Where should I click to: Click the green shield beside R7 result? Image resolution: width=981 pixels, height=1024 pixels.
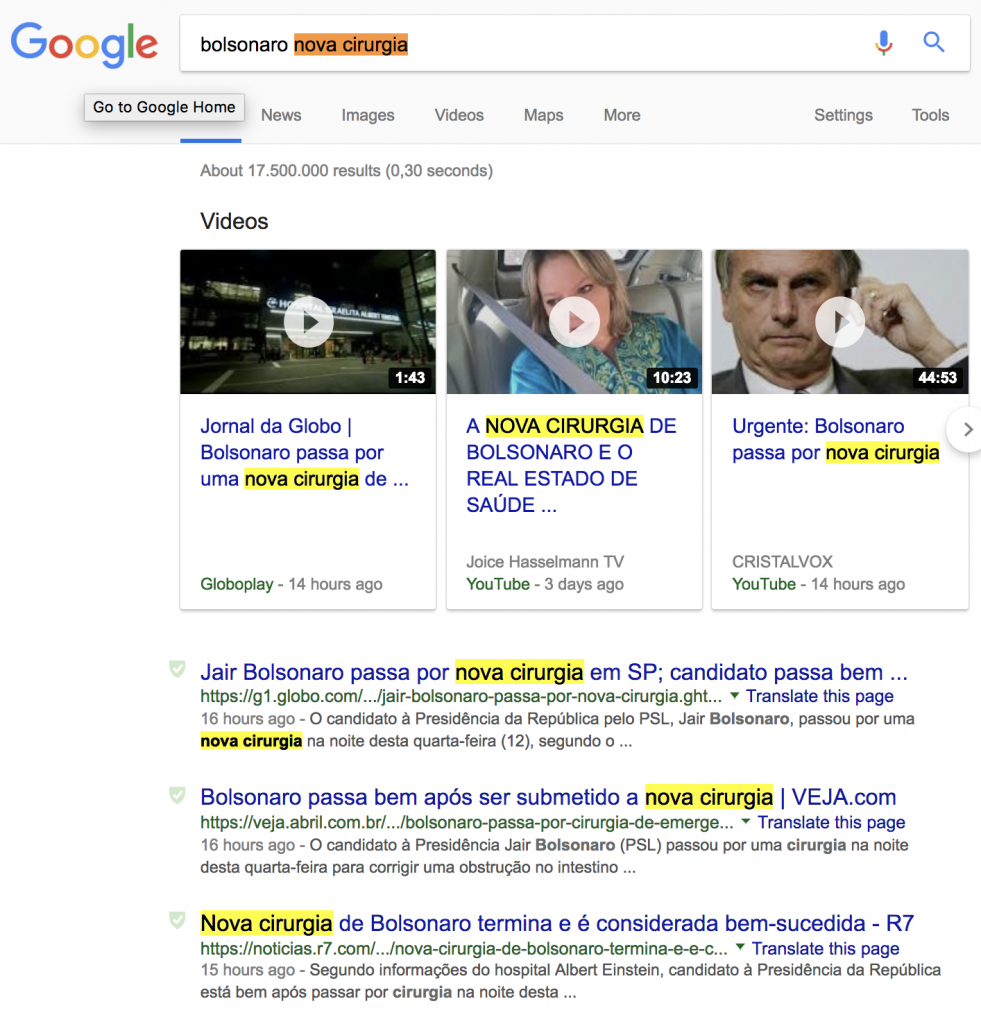pos(177,921)
